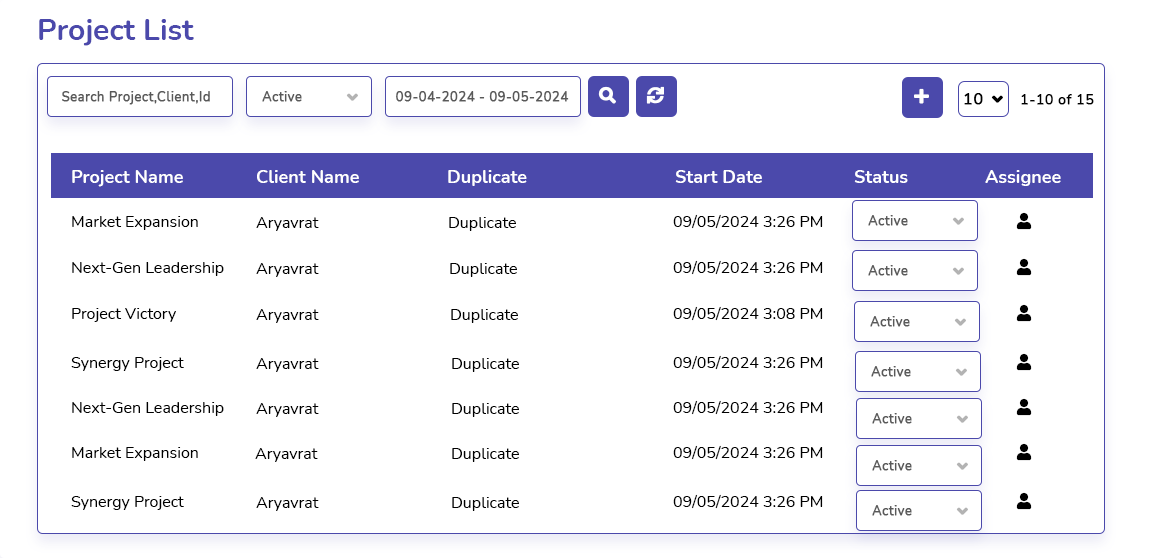Screen dimensions: 1149x558
Task: Click the Client Name column header
Action: tap(308, 177)
